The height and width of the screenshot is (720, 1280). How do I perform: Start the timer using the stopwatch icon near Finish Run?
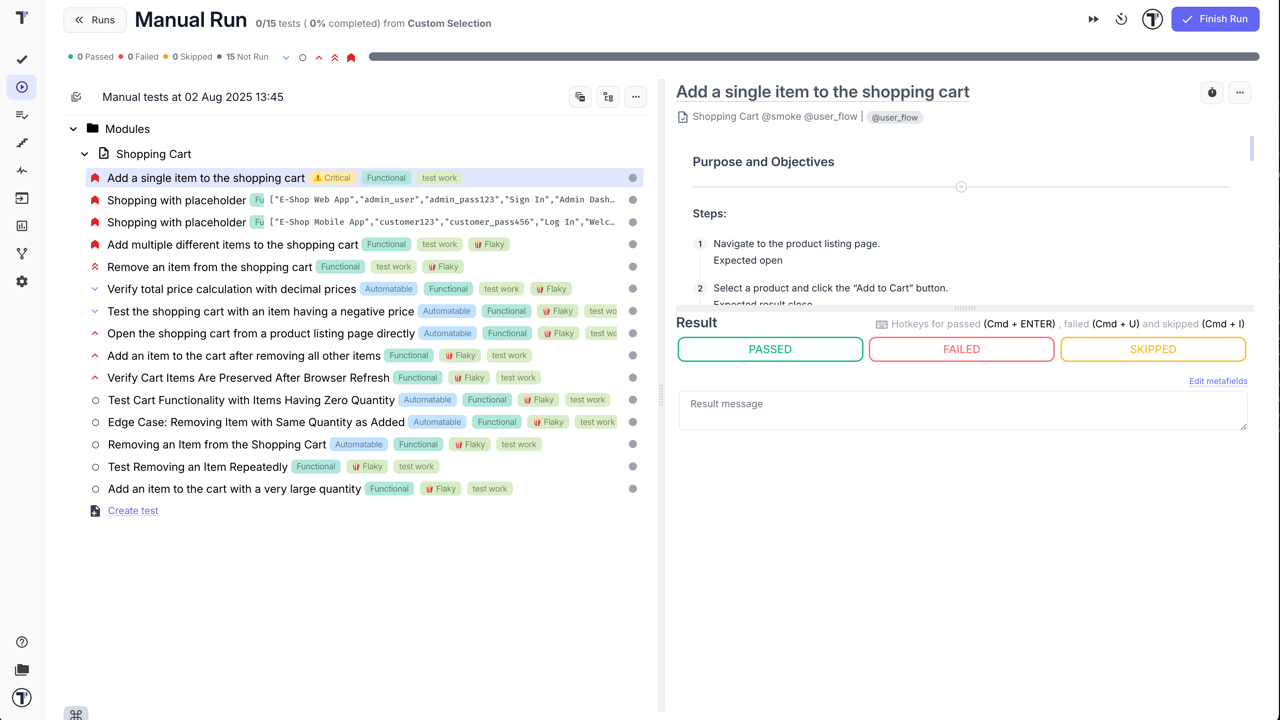click(x=1121, y=18)
